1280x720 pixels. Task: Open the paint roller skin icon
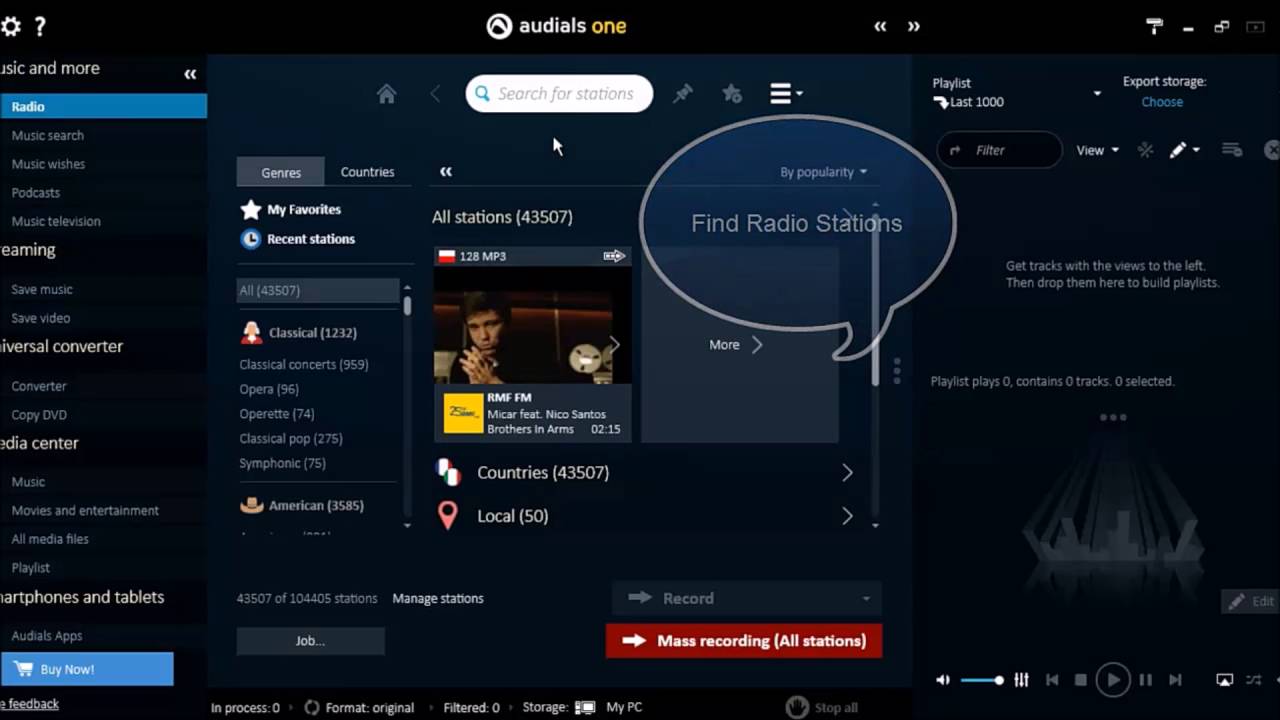[1155, 27]
